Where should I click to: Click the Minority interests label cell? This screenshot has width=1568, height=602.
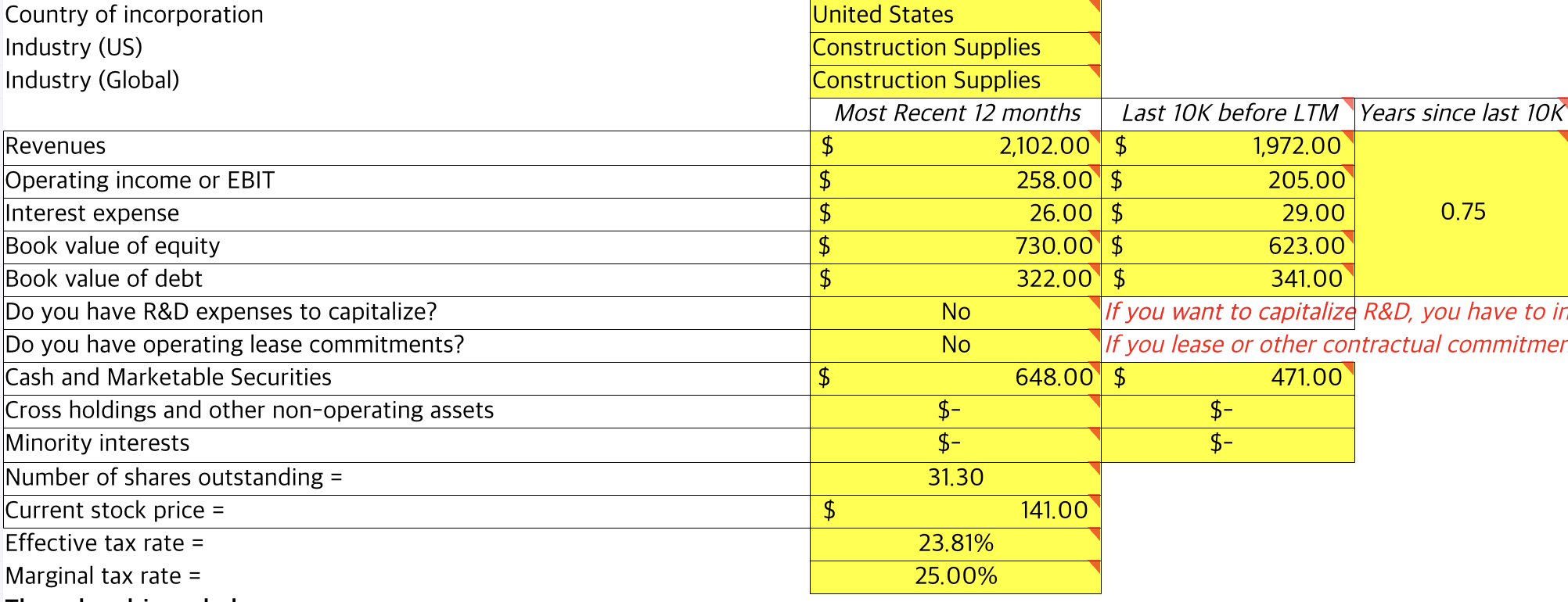pos(407,444)
